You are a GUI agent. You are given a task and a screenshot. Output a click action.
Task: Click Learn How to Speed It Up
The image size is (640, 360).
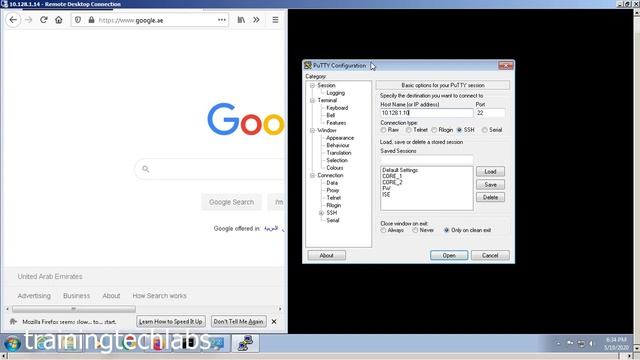[x=171, y=322]
